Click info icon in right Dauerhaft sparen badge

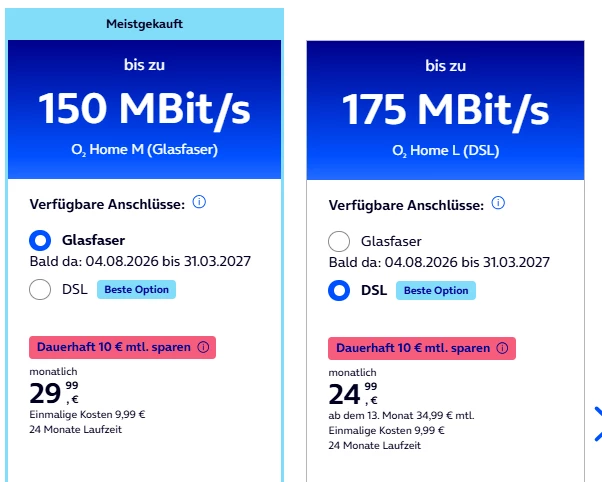[502, 348]
